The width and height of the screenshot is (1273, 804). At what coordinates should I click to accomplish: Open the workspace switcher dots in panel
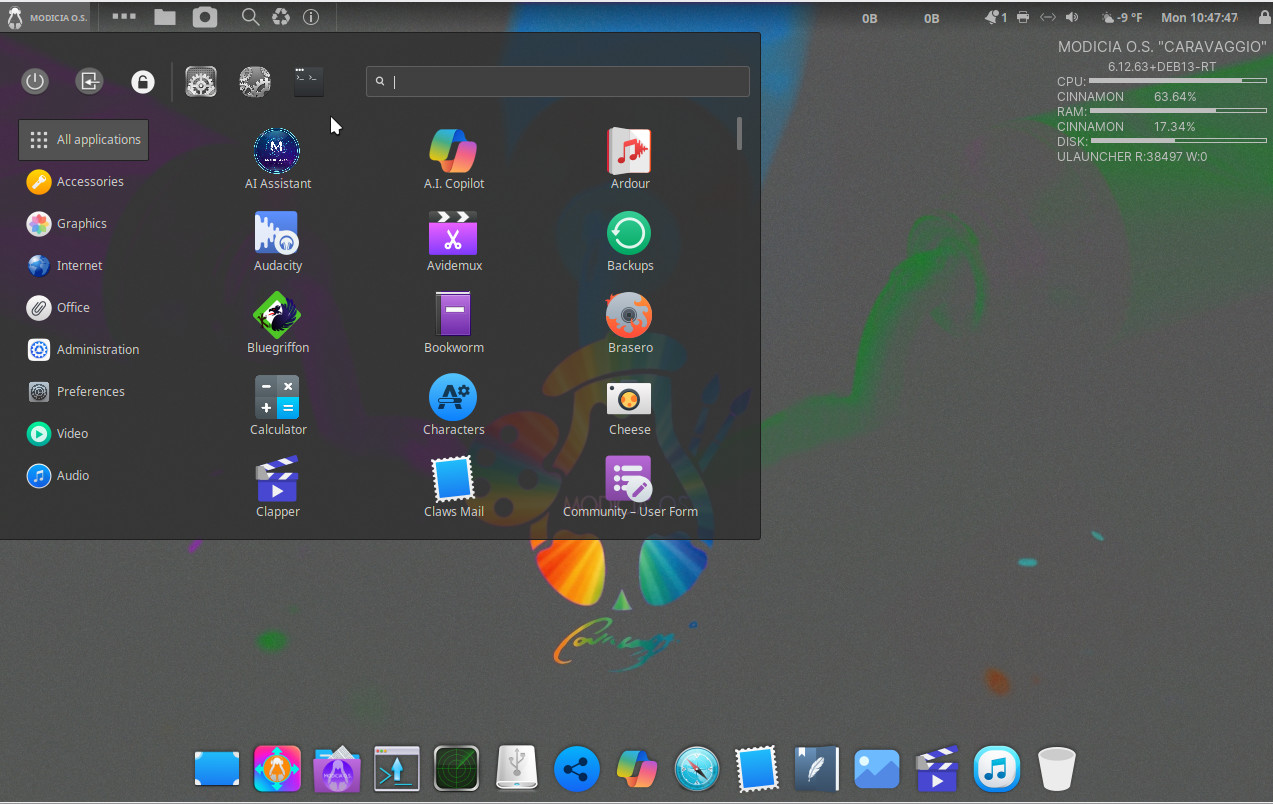tap(124, 17)
